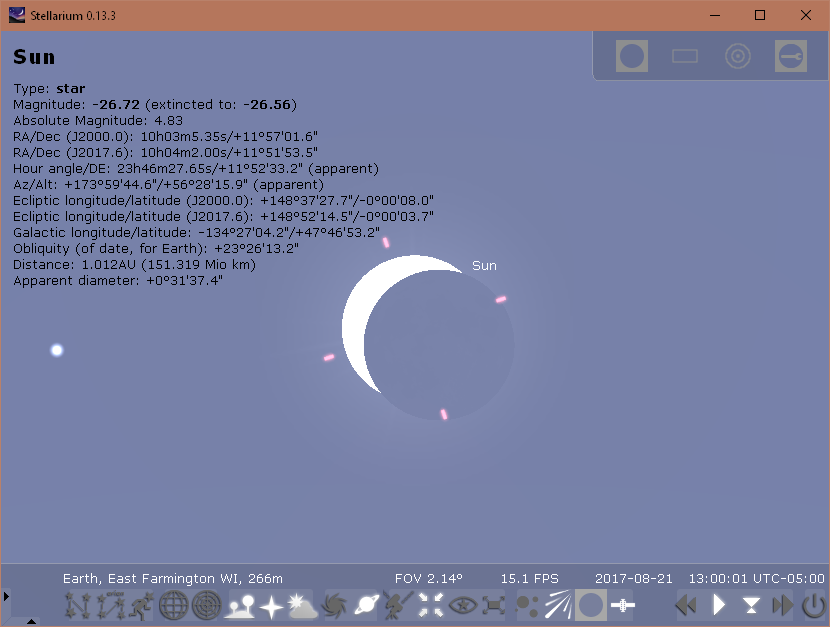Click the "RA/Dec (J2017.6)" info line
This screenshot has height=627, width=830.
coord(166,152)
